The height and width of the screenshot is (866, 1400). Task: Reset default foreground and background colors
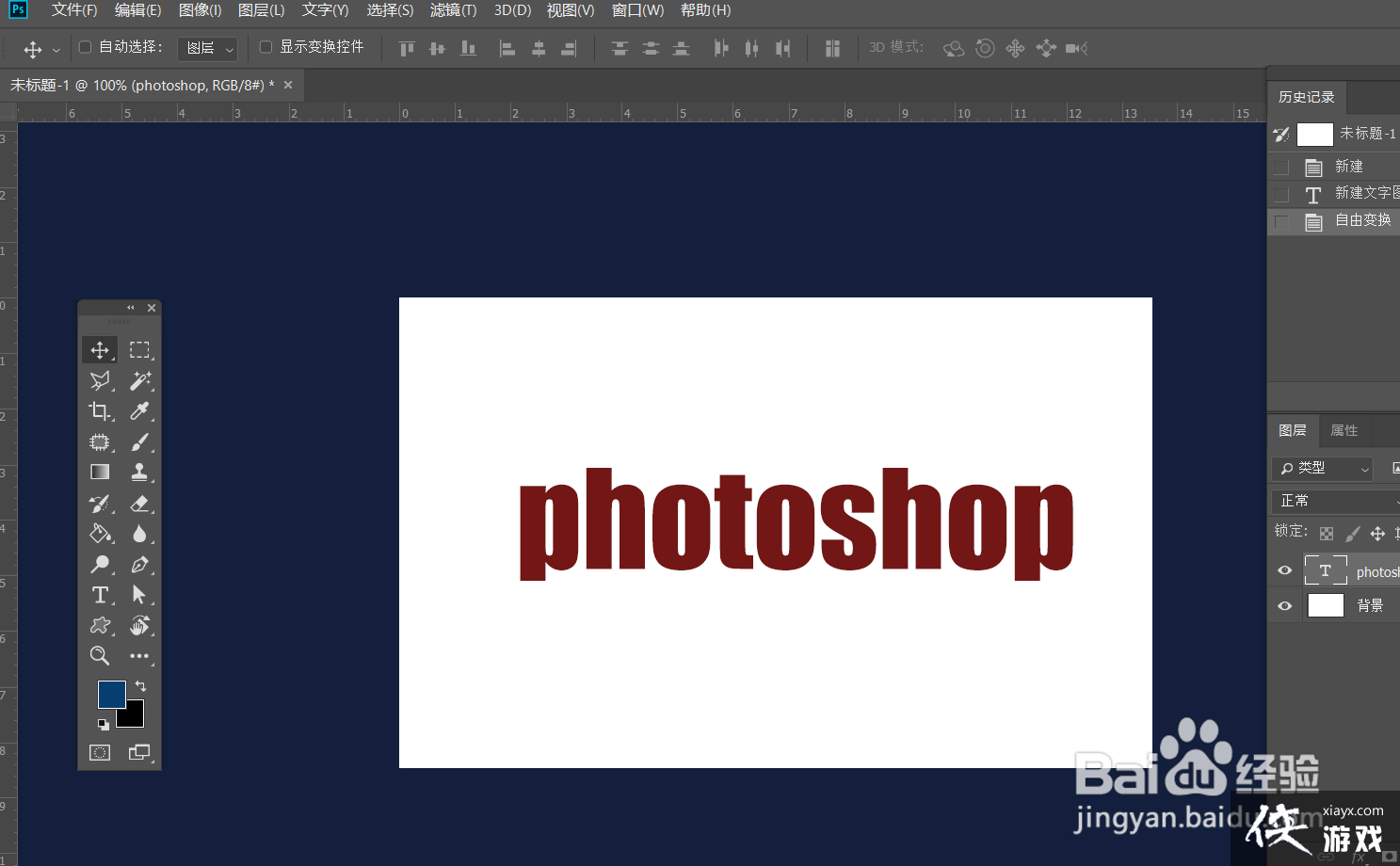(x=103, y=724)
